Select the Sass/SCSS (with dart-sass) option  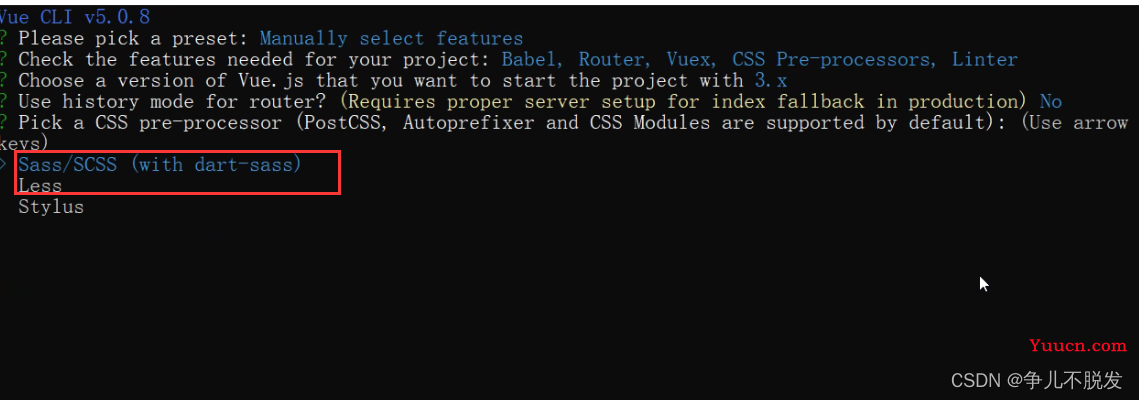tap(160, 165)
